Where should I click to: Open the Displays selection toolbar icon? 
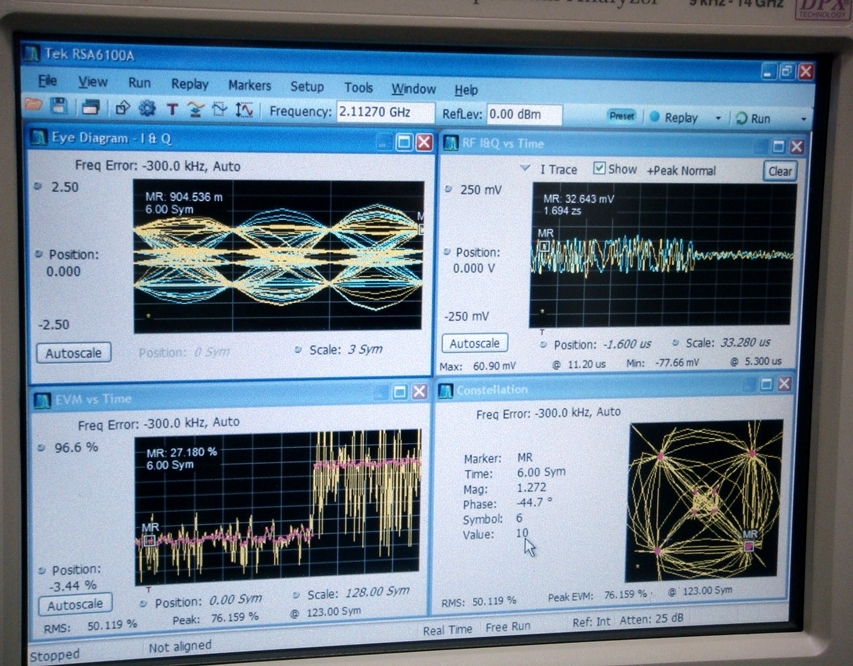coord(90,108)
